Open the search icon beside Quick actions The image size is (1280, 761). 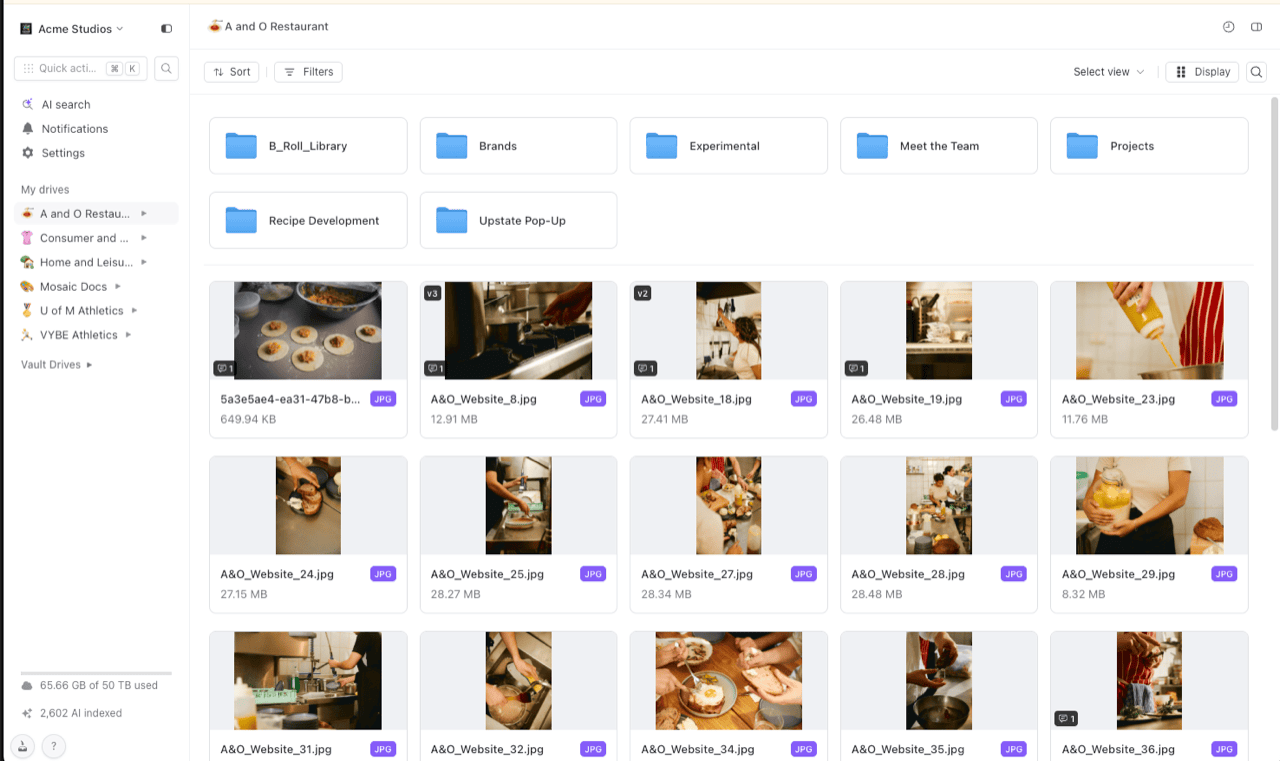click(x=166, y=69)
